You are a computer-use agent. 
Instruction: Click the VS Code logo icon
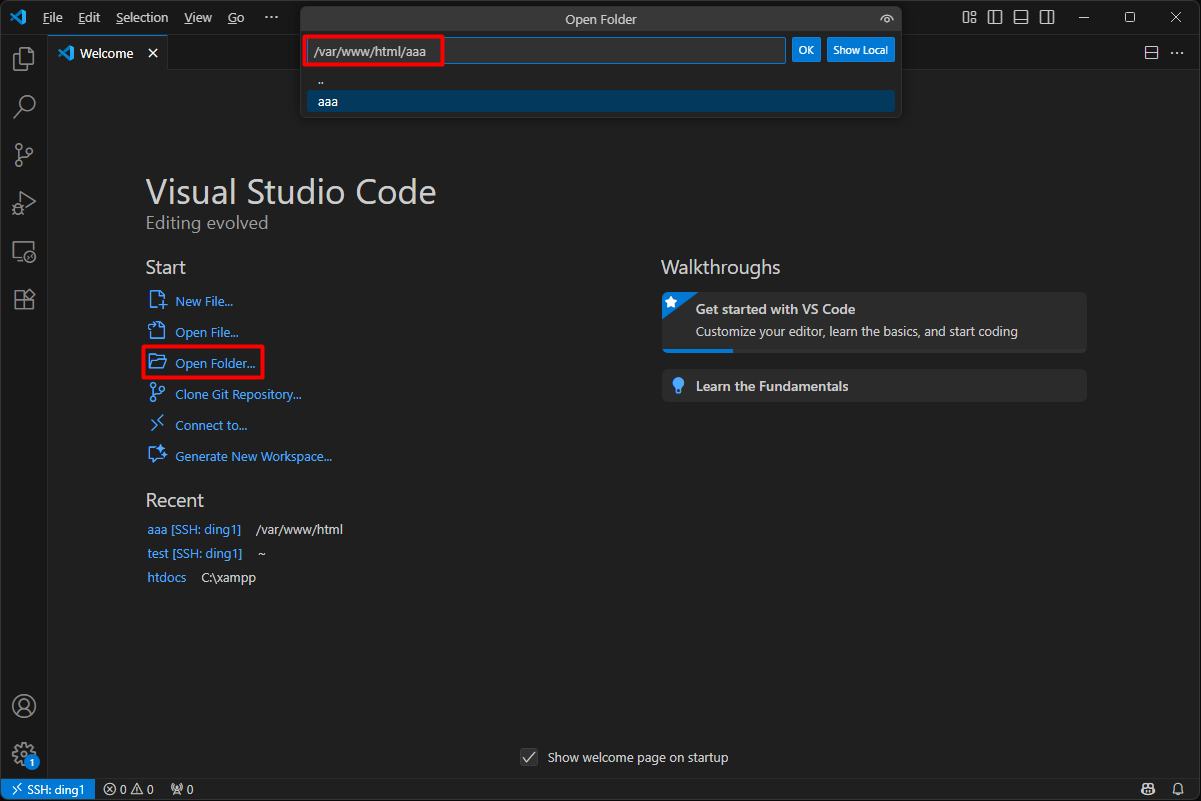[x=18, y=17]
